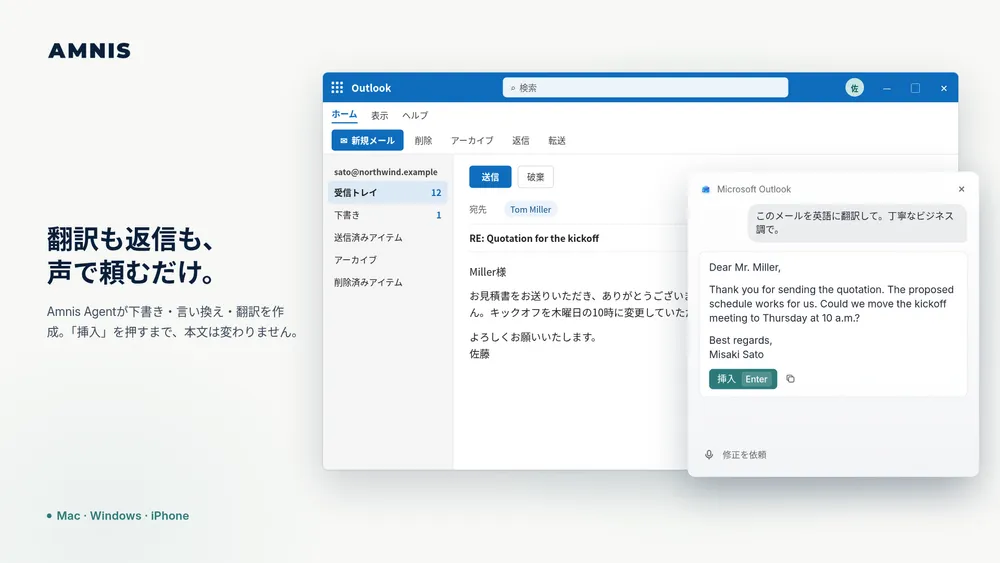The width and height of the screenshot is (1000, 563).
Task: Click the Dear Mr. Miller, line
Action: point(744,267)
